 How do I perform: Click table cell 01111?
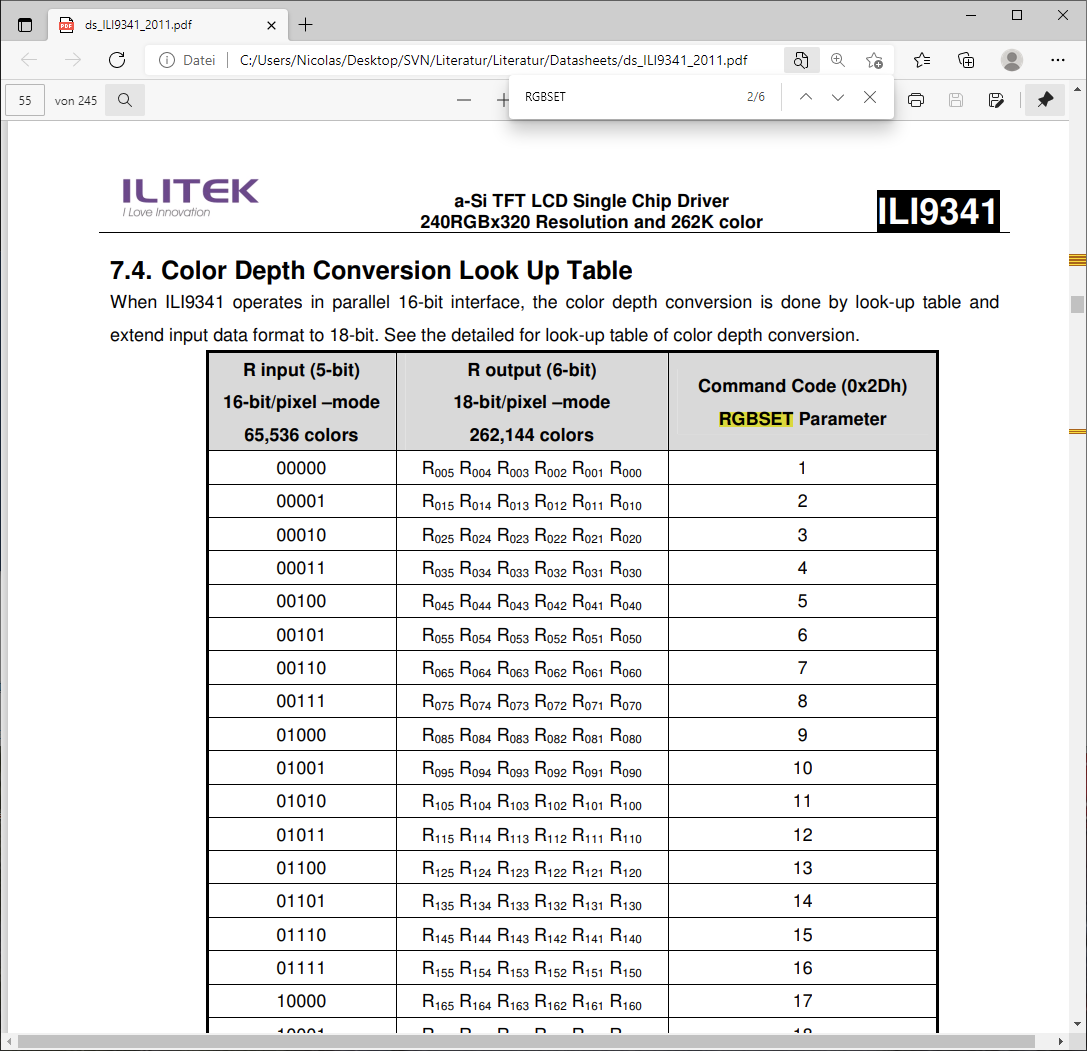301,968
